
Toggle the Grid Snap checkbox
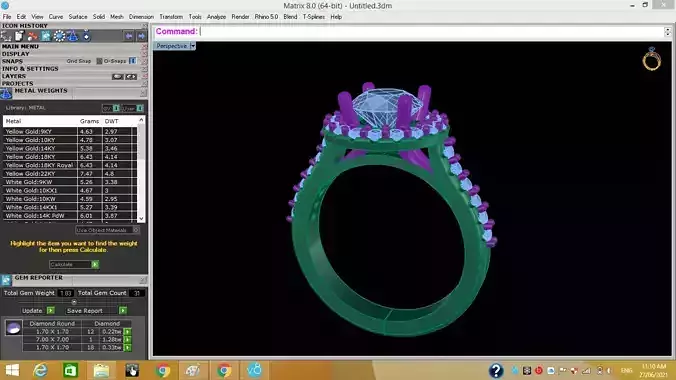[x=99, y=61]
